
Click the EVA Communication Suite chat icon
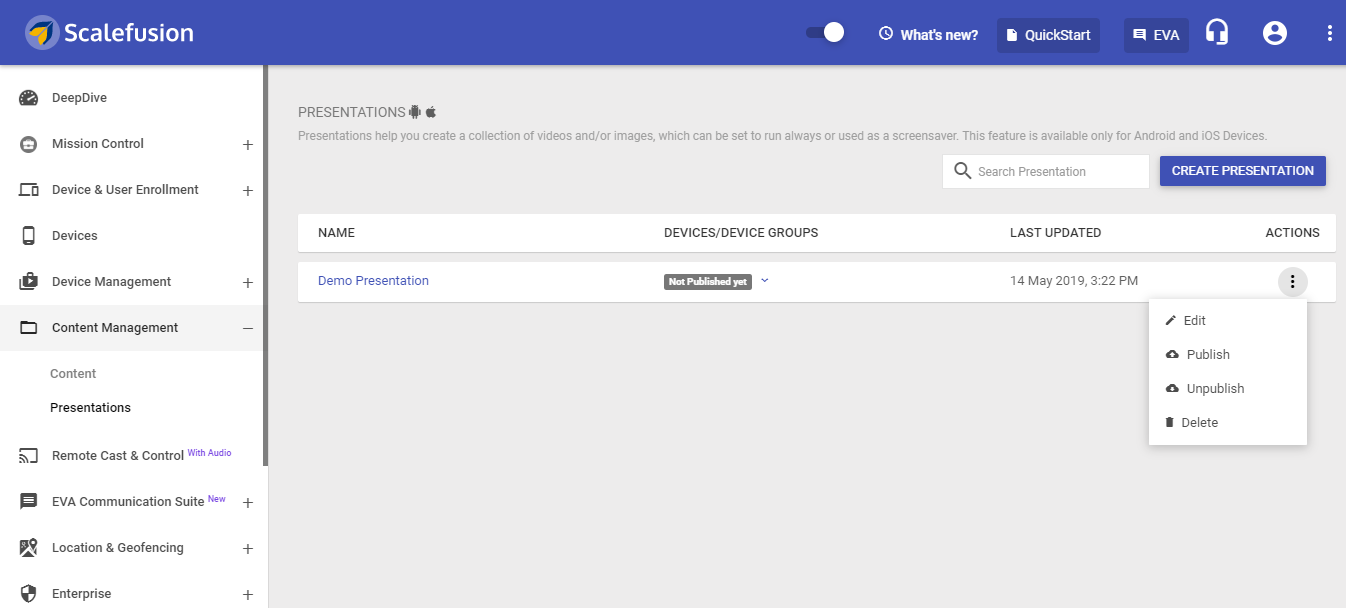point(28,502)
